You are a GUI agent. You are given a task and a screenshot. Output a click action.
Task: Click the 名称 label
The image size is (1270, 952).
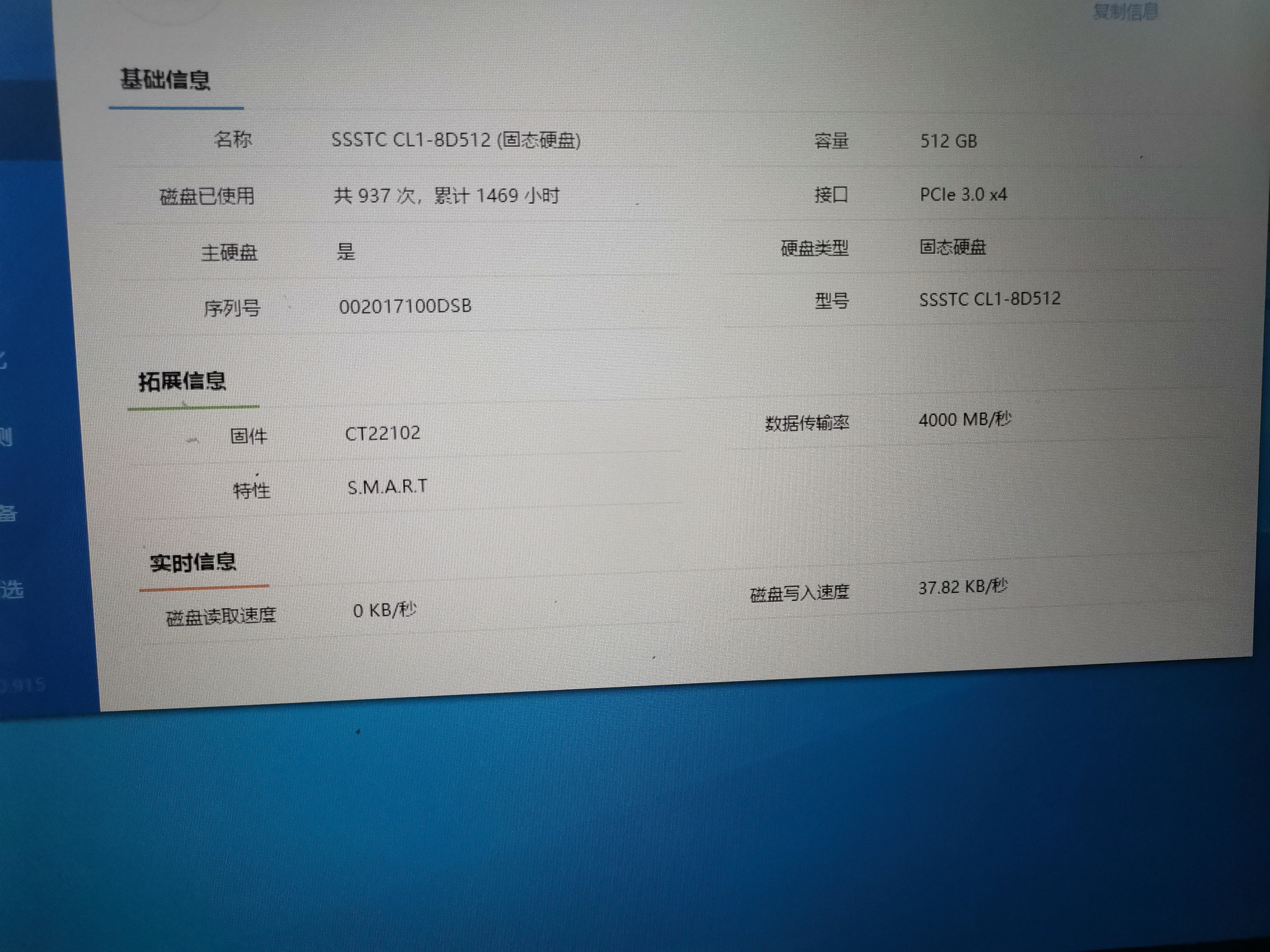[233, 139]
